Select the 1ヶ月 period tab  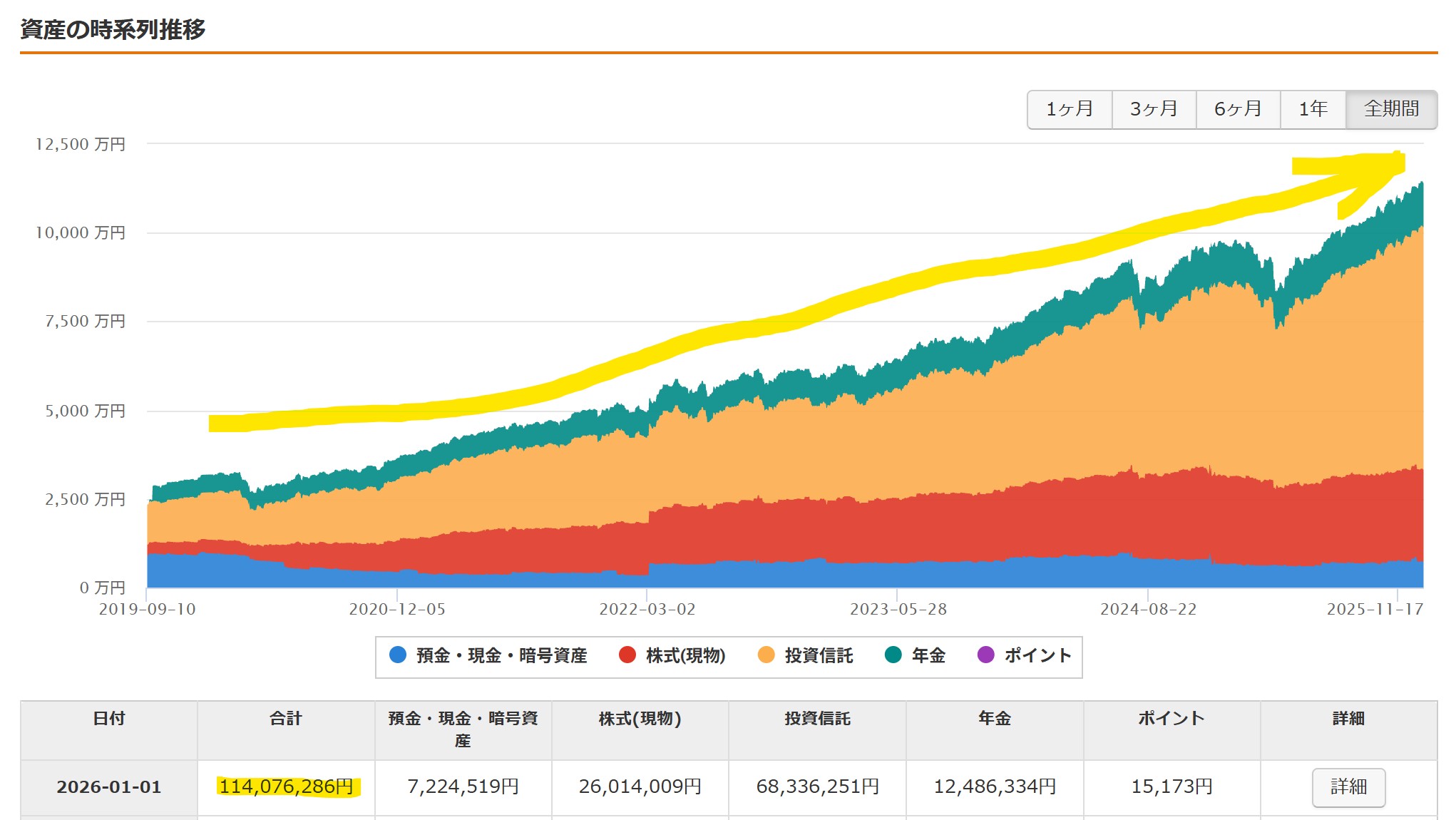pyautogui.click(x=1070, y=109)
